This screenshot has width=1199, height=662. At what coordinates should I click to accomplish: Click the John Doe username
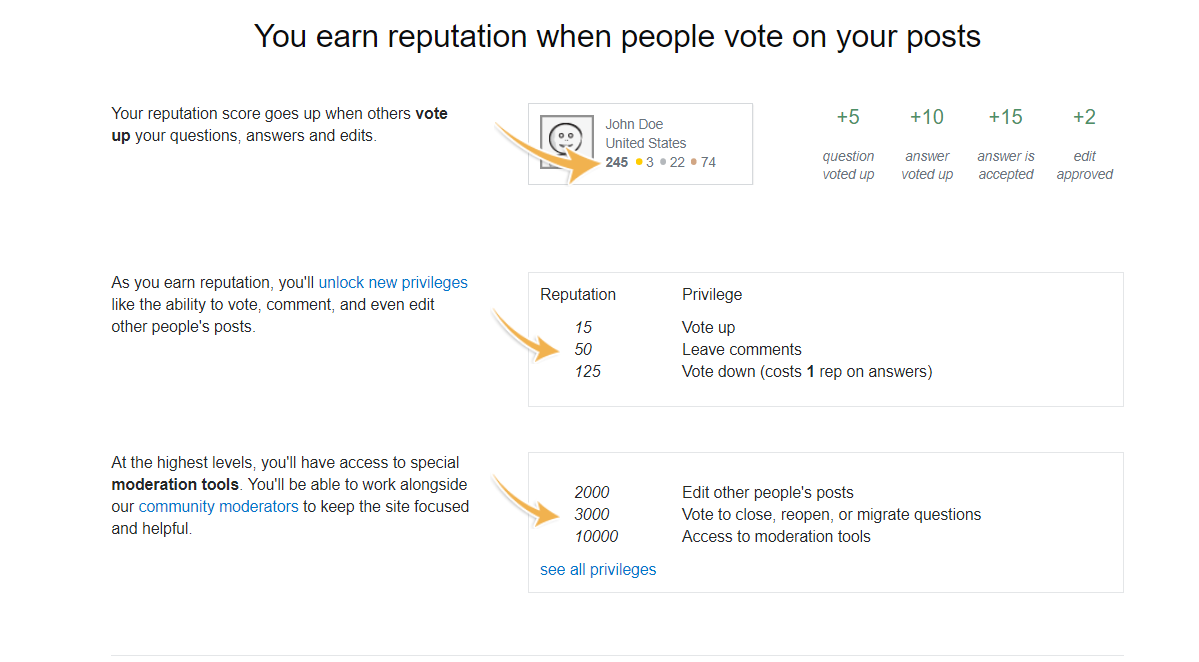(x=634, y=123)
